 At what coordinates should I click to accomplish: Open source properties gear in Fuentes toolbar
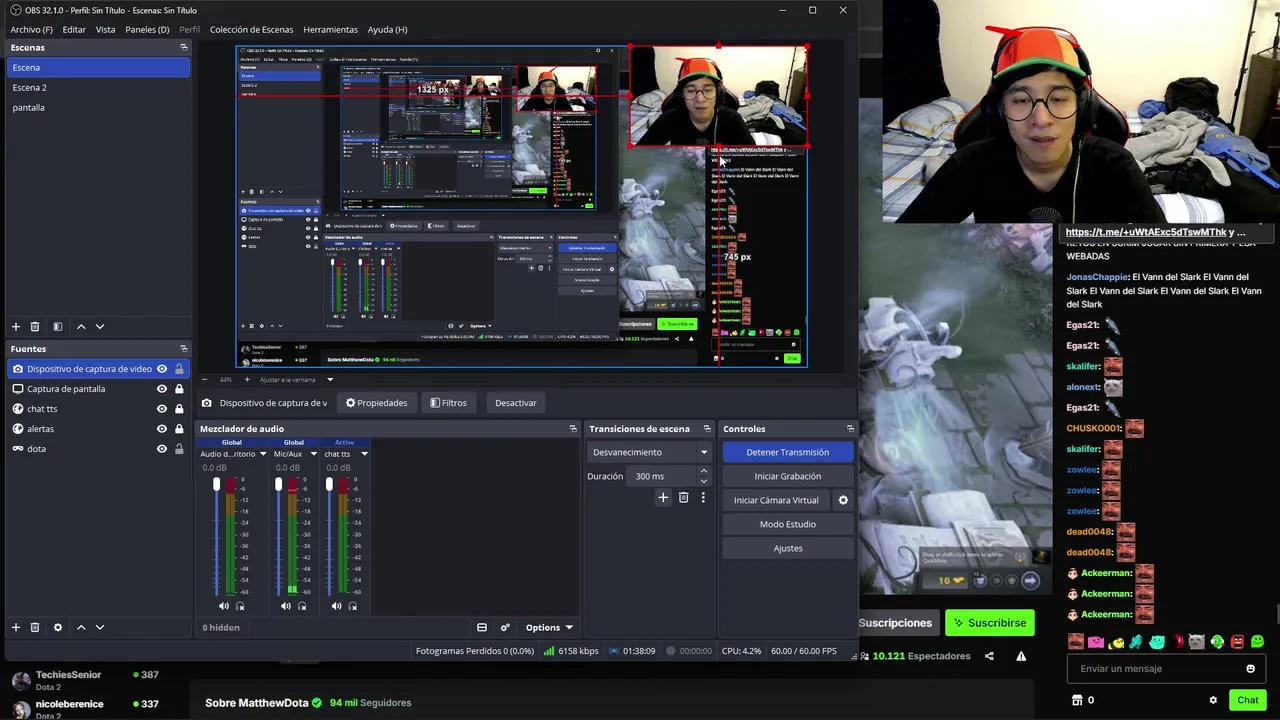tap(58, 627)
